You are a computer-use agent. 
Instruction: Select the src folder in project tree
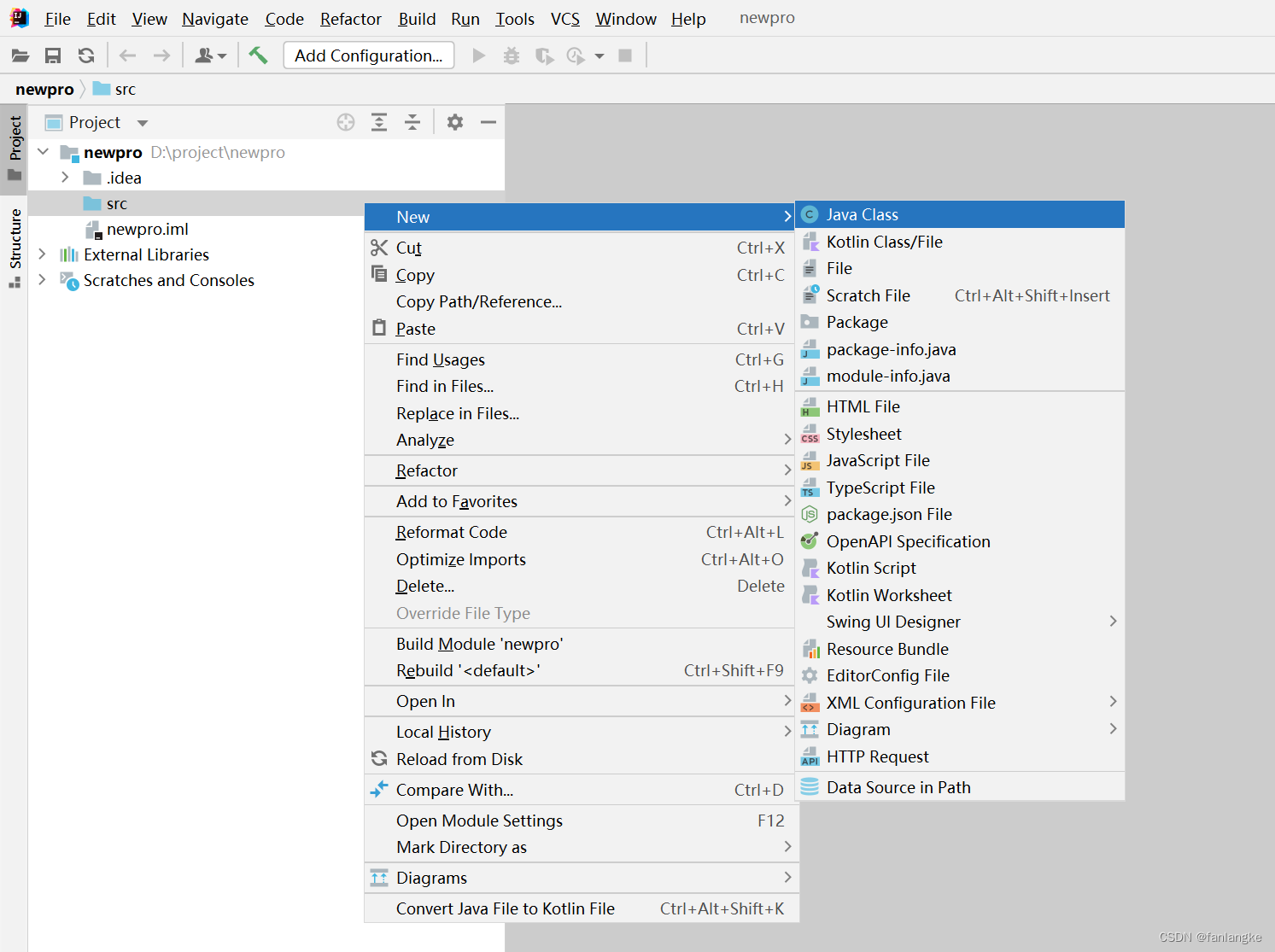[116, 203]
